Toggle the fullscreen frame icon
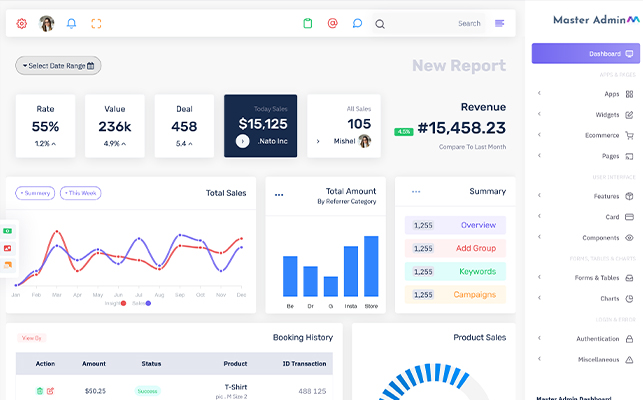The width and height of the screenshot is (643, 400). click(x=96, y=23)
